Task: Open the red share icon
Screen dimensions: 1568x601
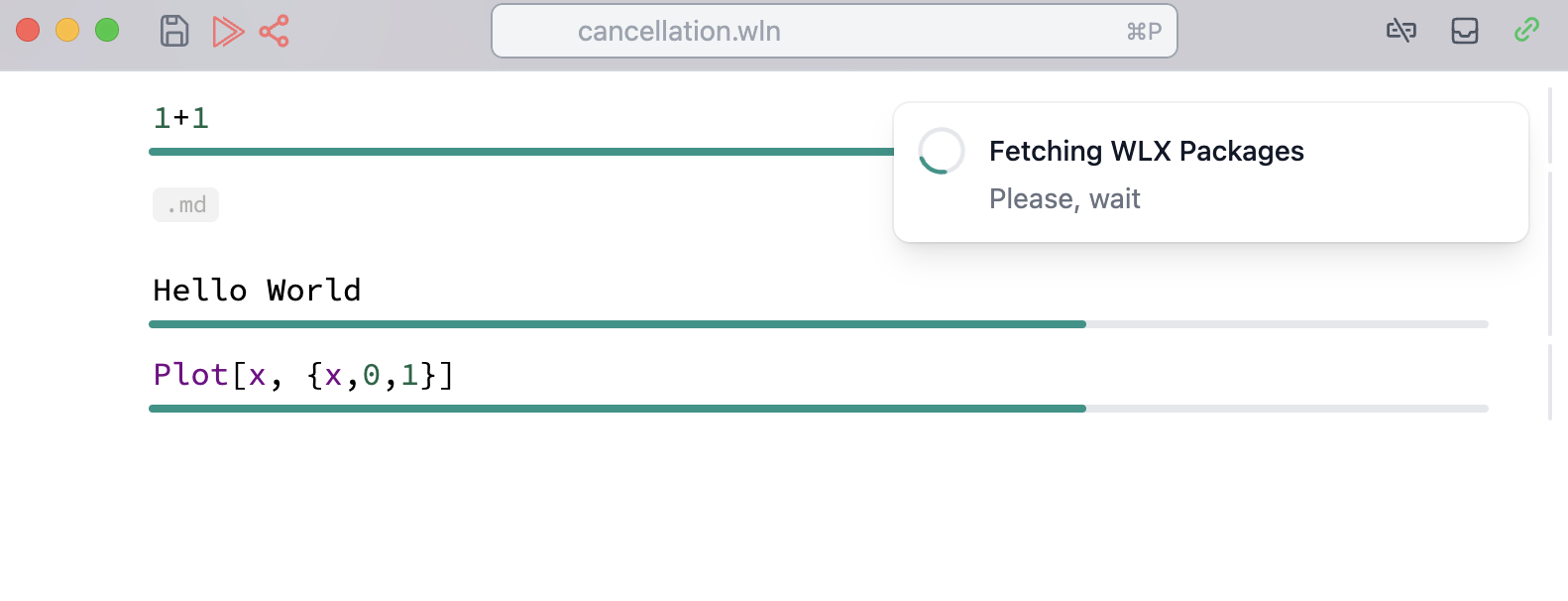Action: (x=275, y=31)
